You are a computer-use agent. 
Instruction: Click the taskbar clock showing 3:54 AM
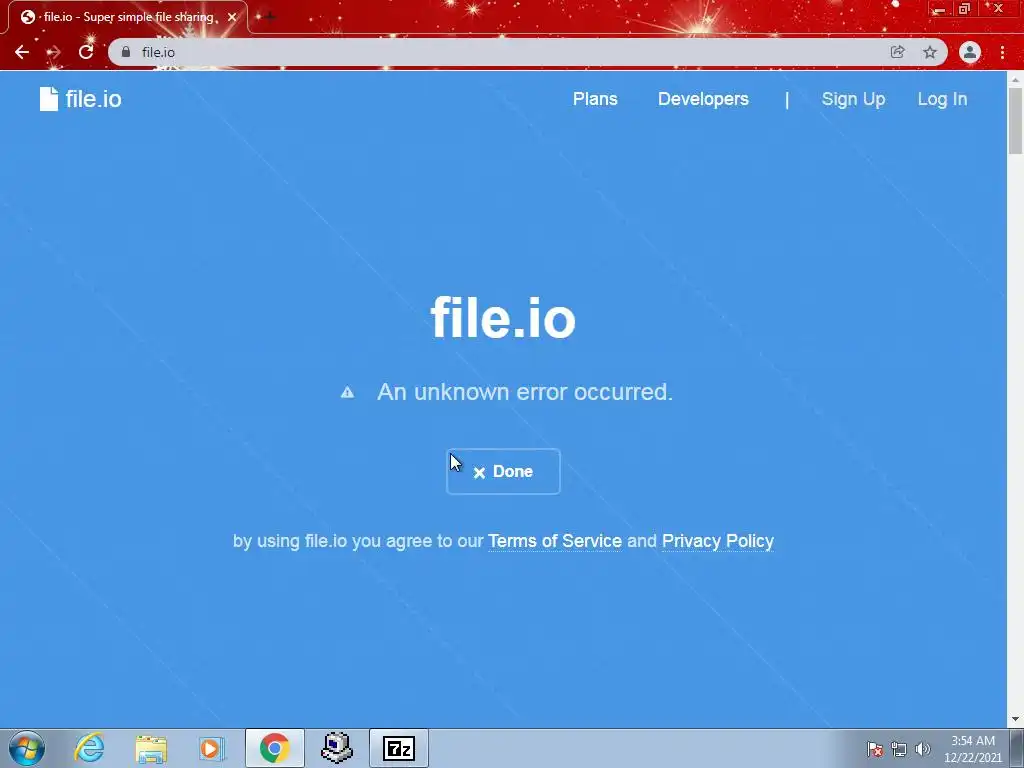click(972, 749)
